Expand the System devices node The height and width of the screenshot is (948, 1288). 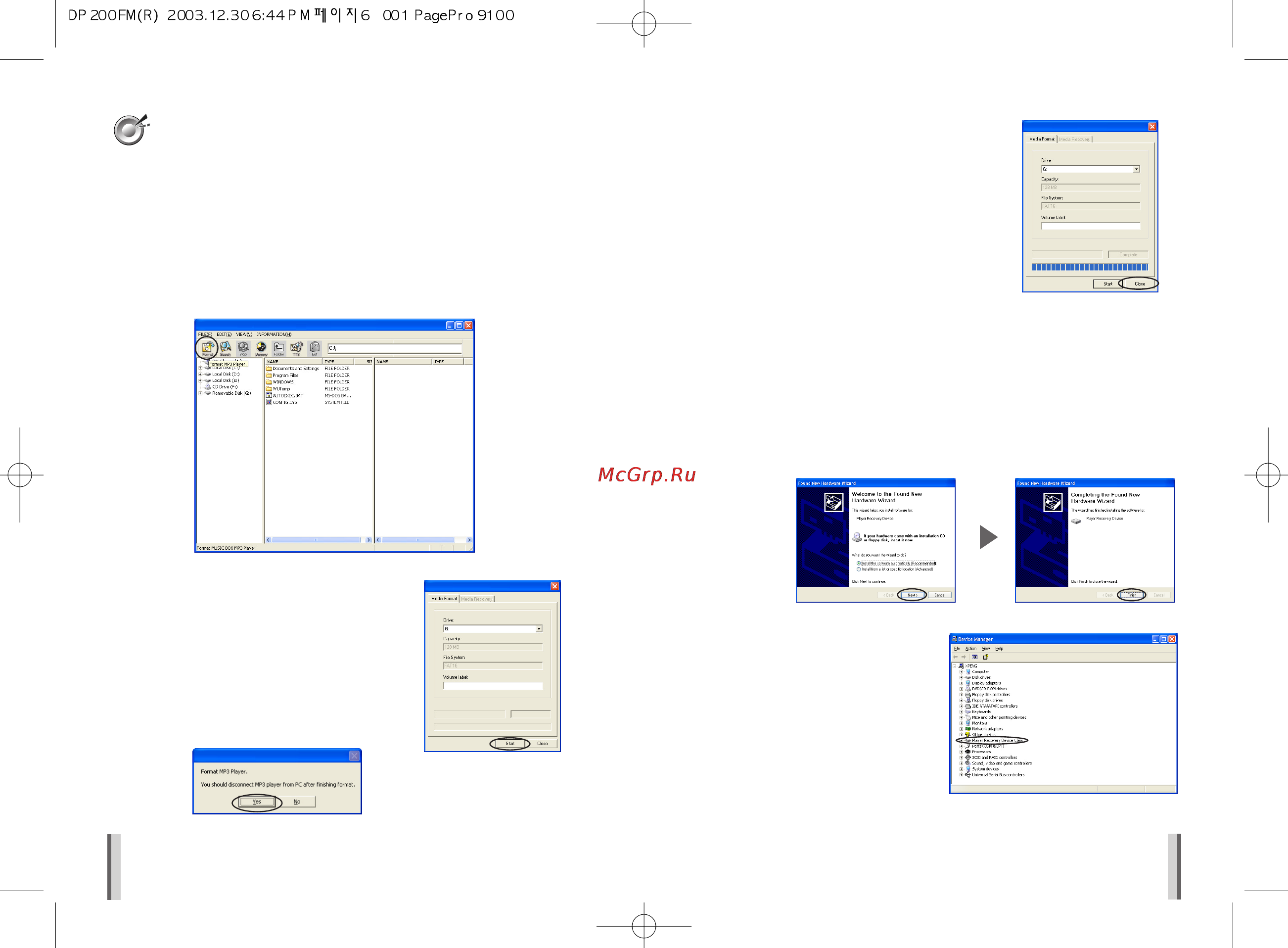tap(962, 769)
